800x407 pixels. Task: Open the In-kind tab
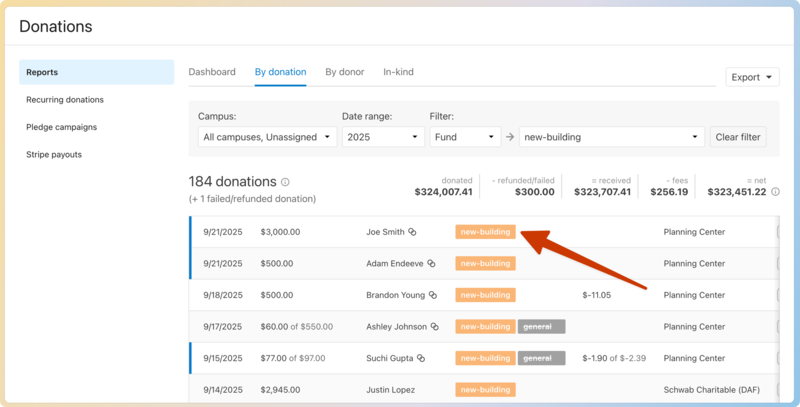(398, 72)
